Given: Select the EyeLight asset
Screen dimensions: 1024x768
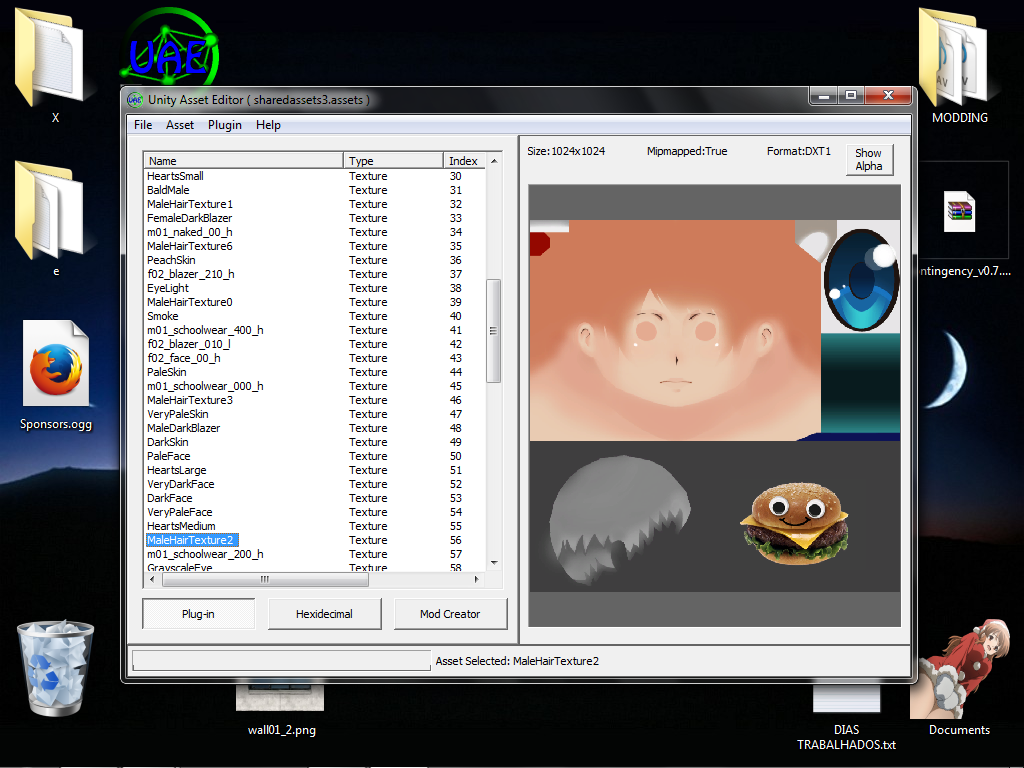Looking at the screenshot, I should 315,288.
